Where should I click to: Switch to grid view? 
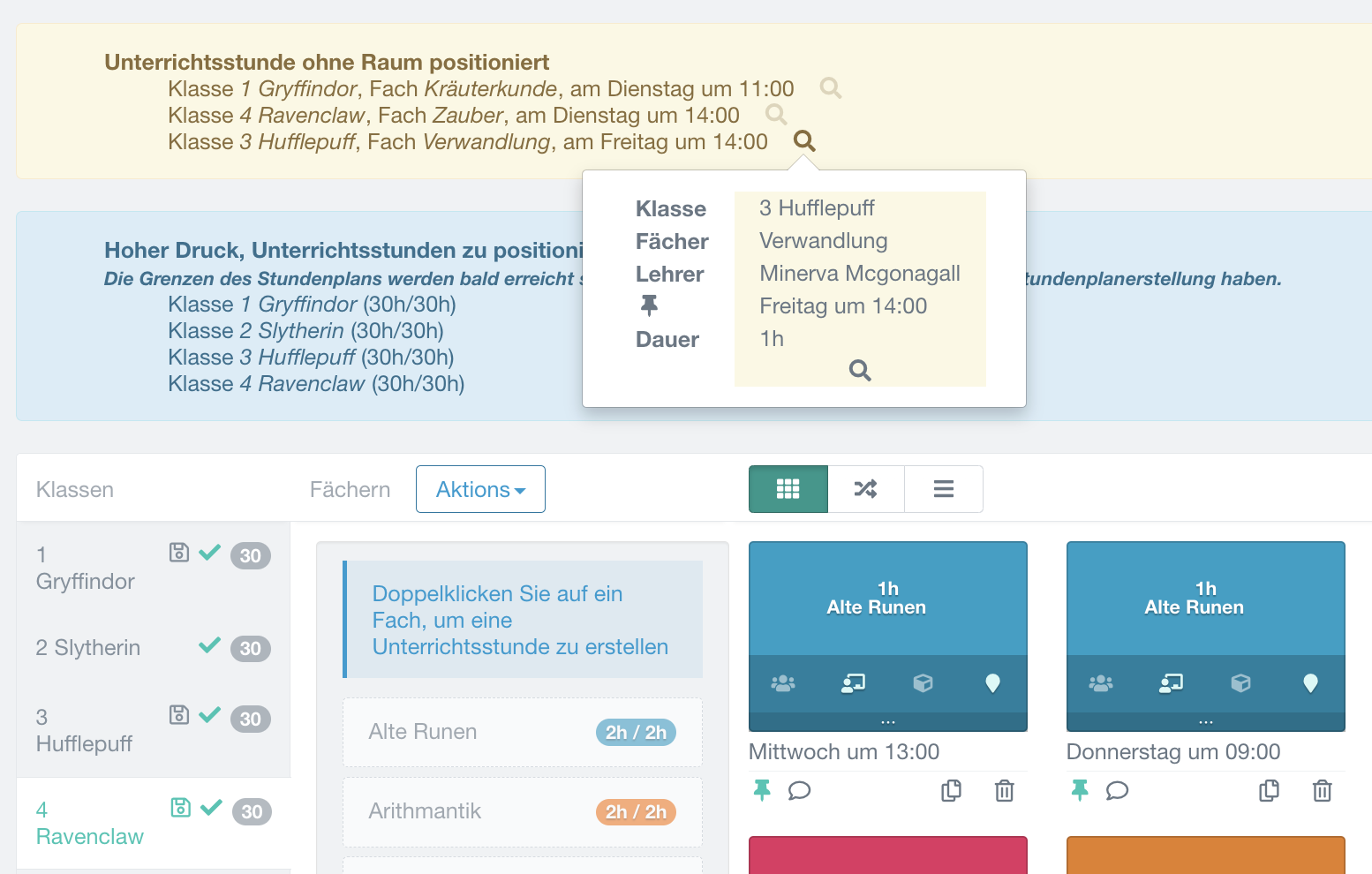tap(788, 489)
